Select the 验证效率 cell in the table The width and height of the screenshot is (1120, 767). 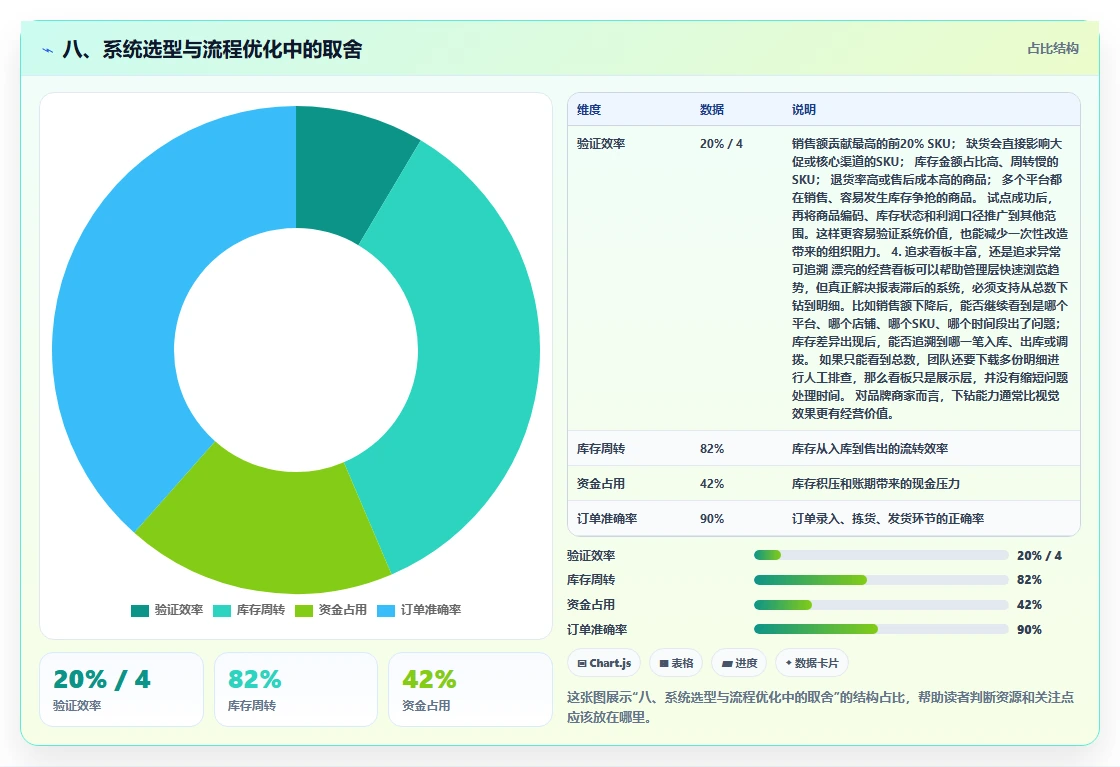601,144
